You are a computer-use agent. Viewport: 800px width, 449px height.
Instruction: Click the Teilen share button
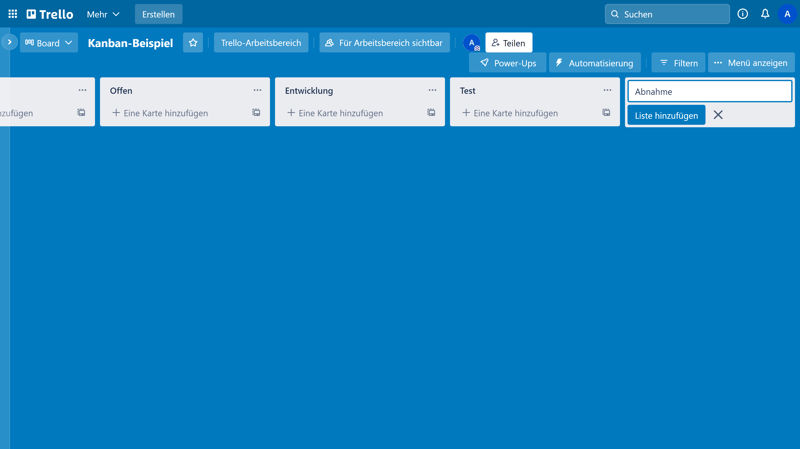[508, 43]
